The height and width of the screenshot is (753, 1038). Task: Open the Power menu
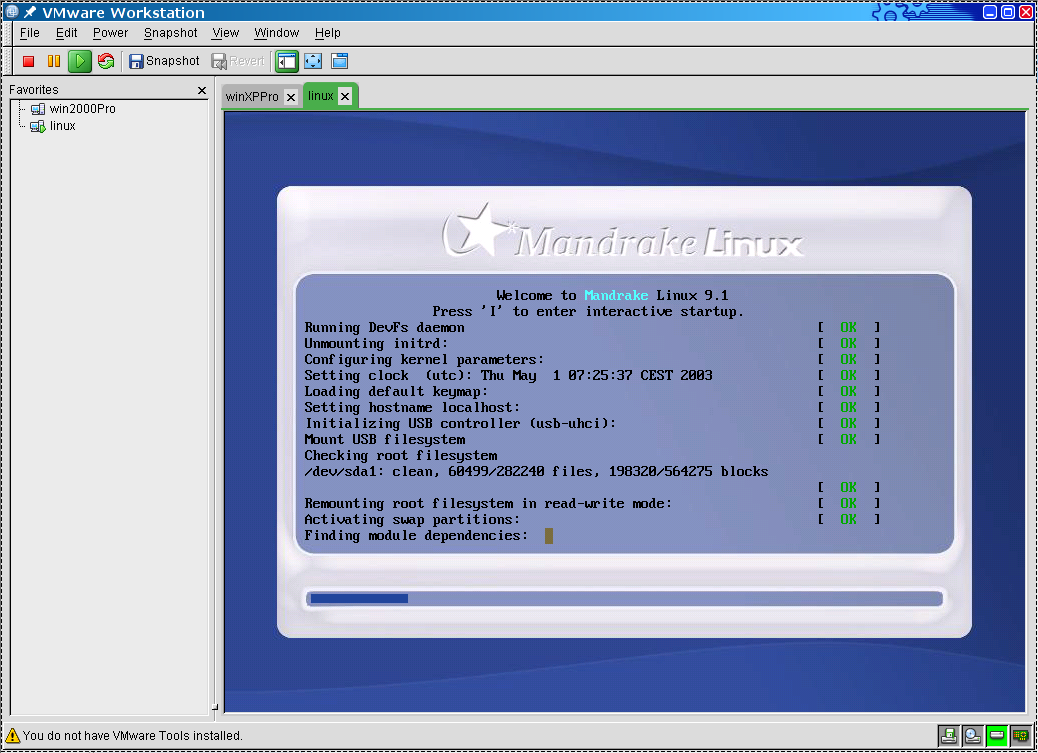point(111,33)
